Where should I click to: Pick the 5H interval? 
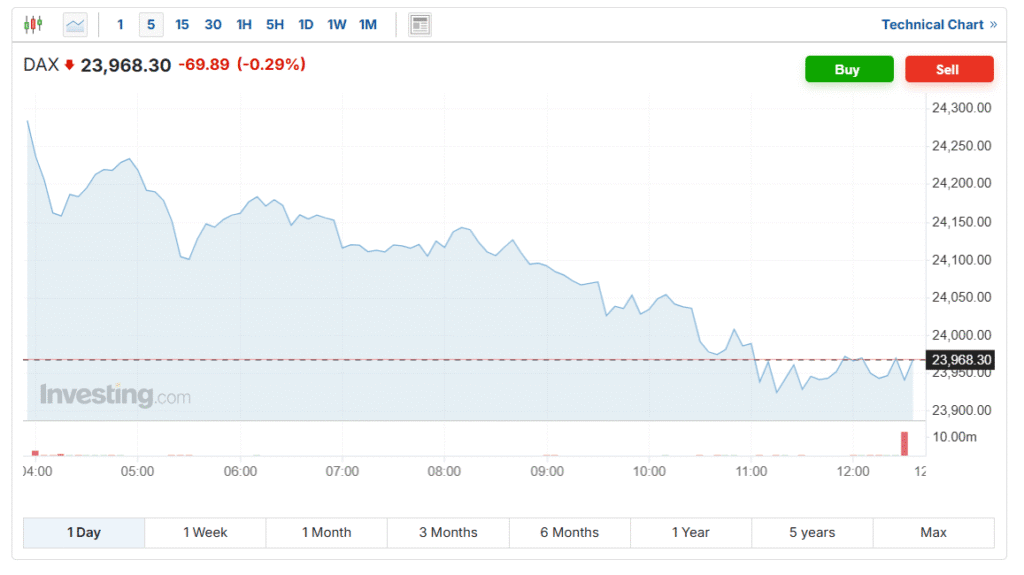[x=275, y=24]
